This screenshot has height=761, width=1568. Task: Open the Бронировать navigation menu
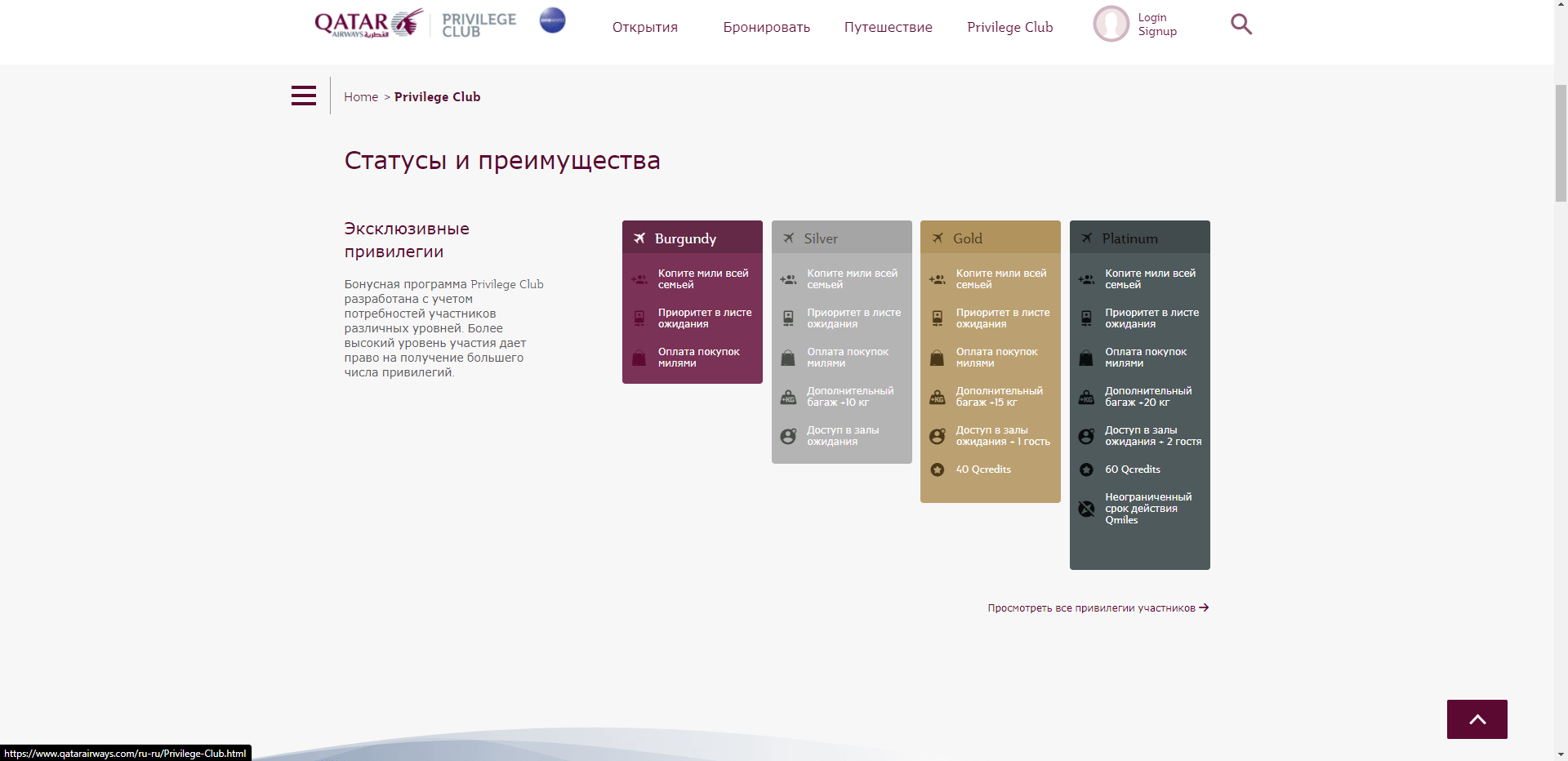tap(767, 27)
